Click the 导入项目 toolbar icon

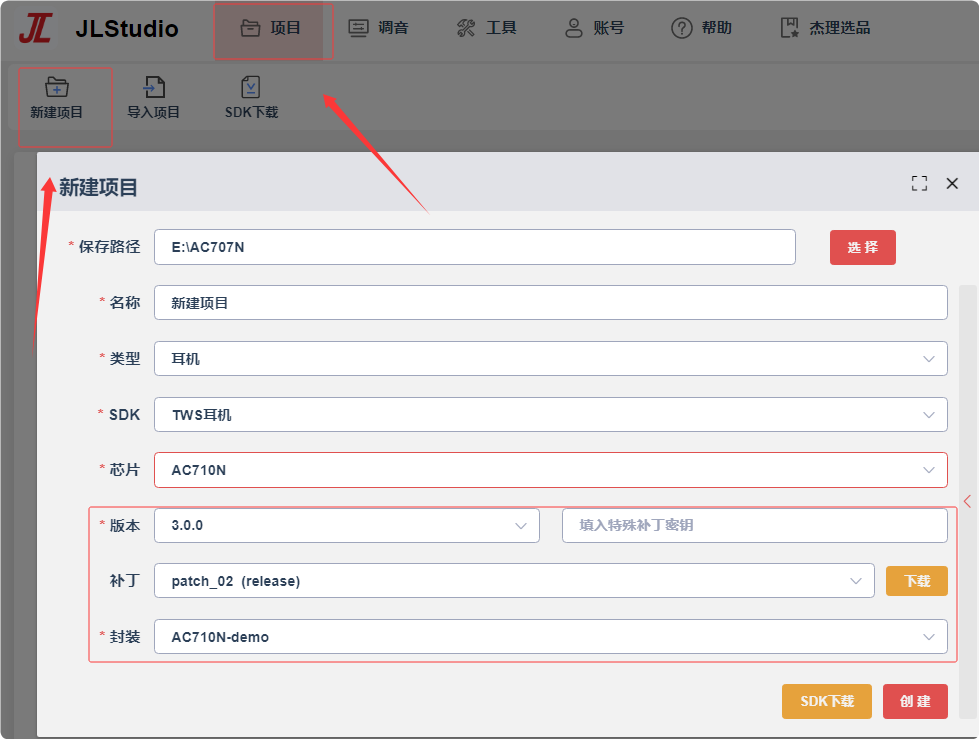point(154,98)
